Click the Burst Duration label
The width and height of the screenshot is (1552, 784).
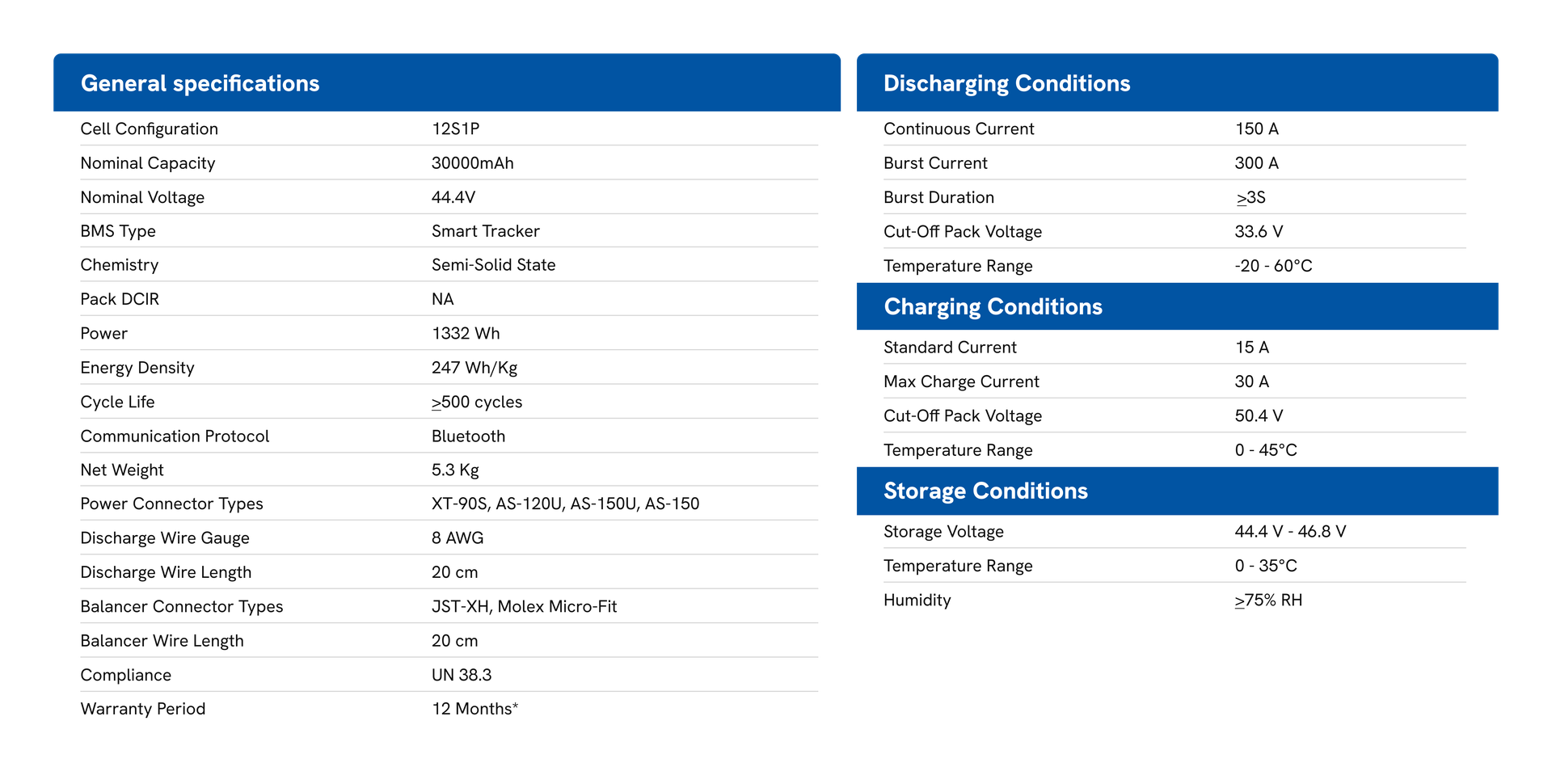click(x=938, y=197)
